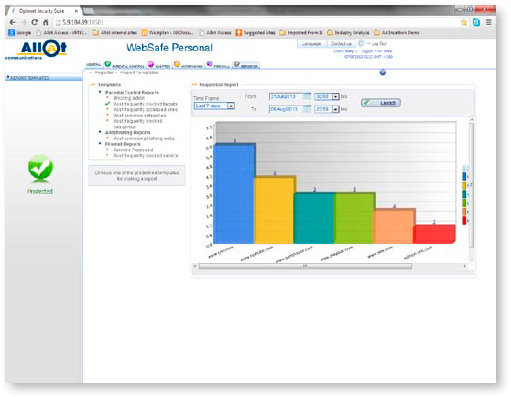Click the Reports tab icon

pos(236,64)
